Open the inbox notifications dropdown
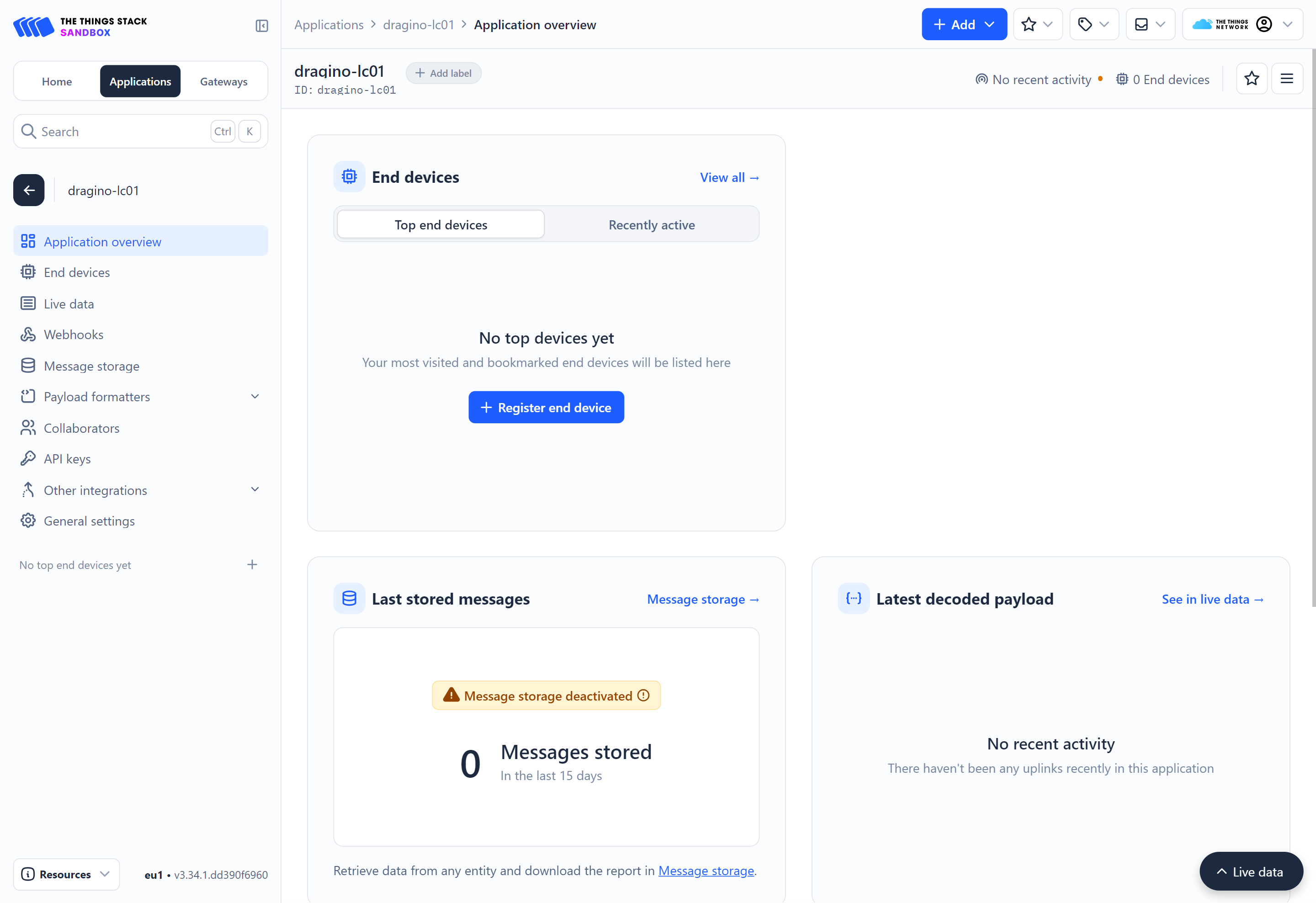This screenshot has width=1316, height=903. coord(1150,24)
